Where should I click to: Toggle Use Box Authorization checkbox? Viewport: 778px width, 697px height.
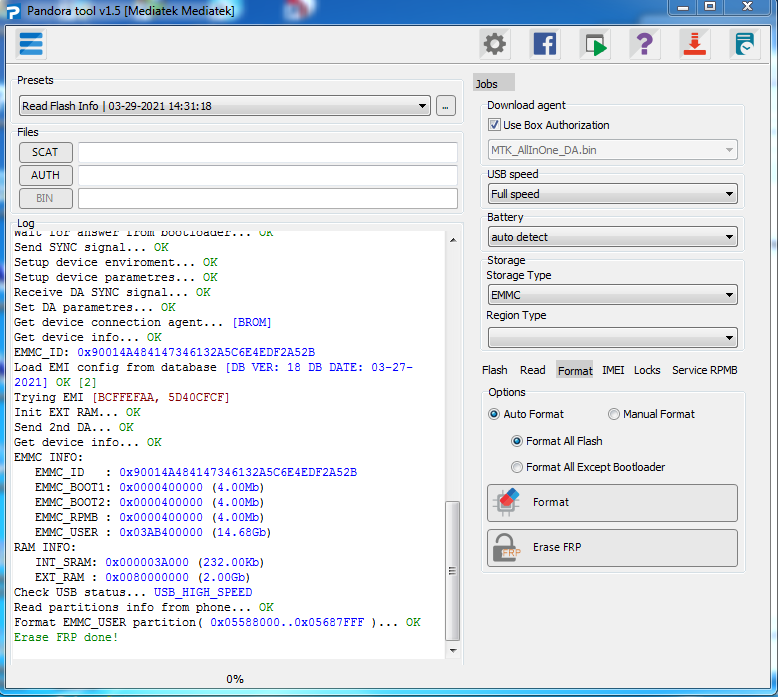(494, 125)
